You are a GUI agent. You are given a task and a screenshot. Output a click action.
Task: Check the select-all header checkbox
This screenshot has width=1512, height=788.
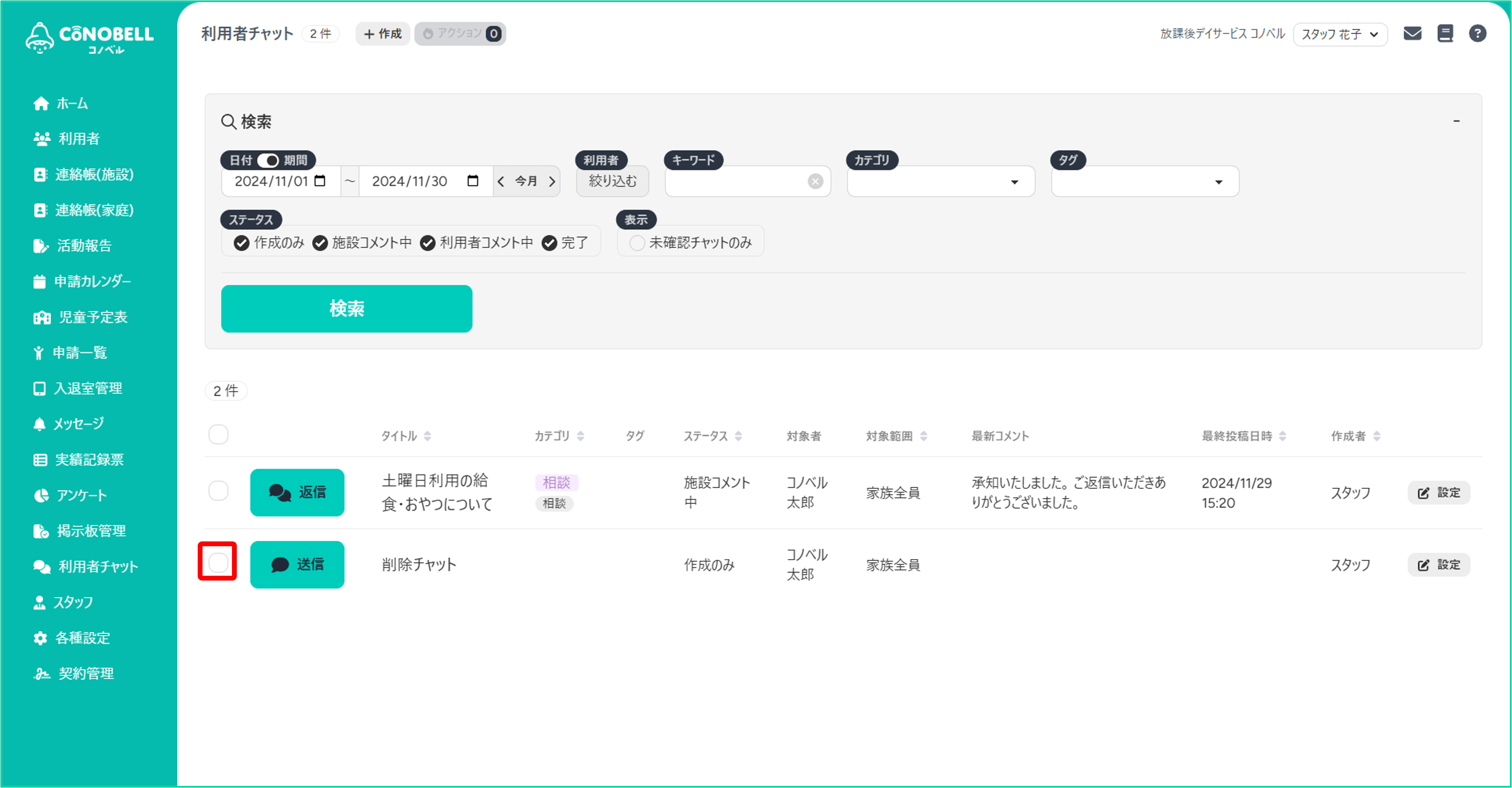click(x=219, y=434)
